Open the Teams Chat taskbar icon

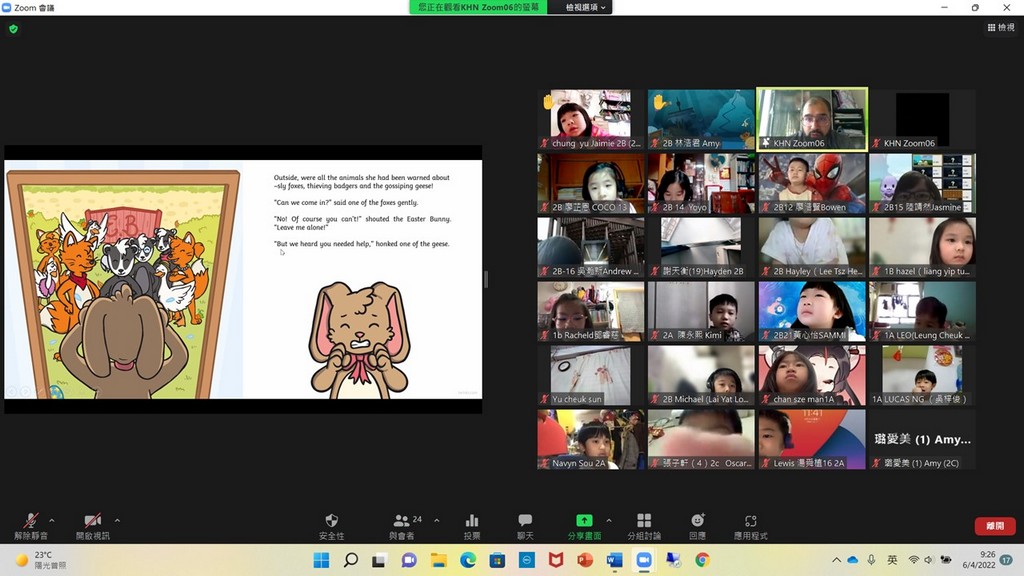coord(409,560)
